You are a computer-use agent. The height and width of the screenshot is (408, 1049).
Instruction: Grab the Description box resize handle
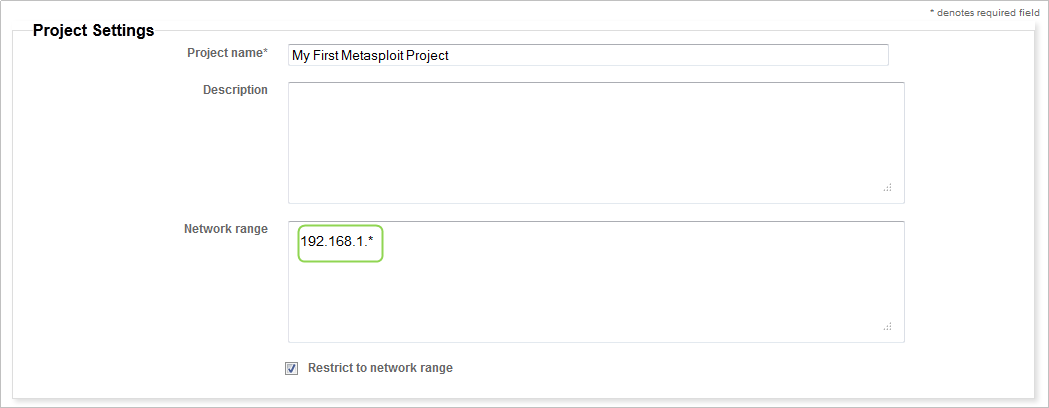tap(887, 187)
